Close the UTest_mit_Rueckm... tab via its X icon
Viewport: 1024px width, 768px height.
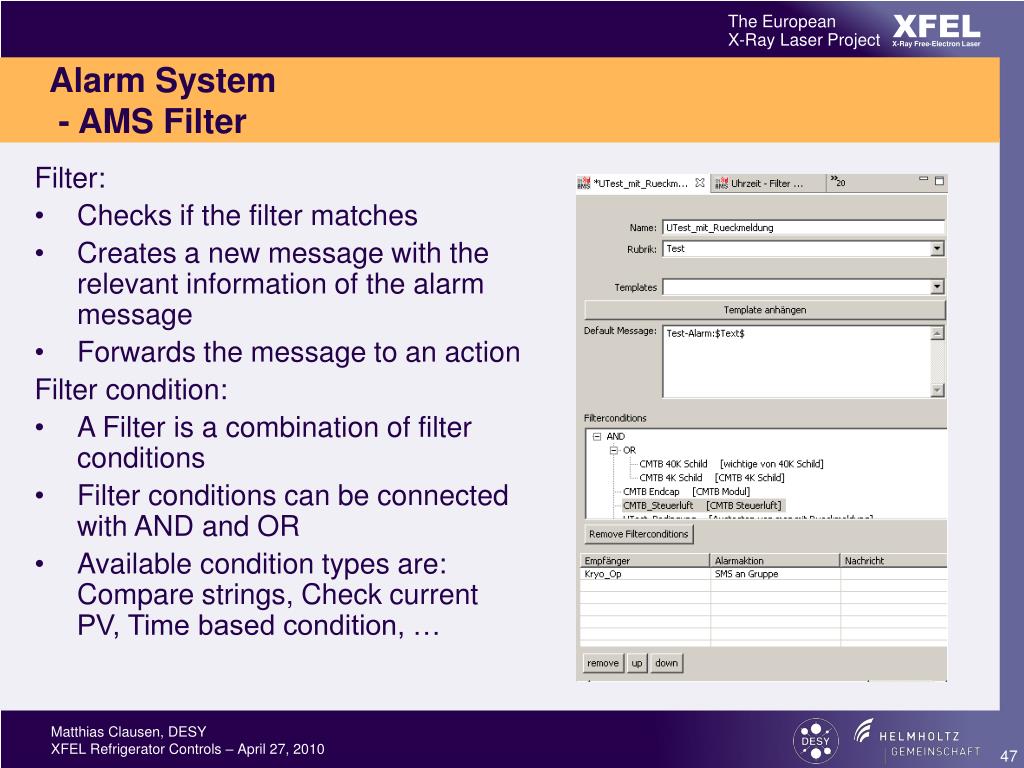[699, 183]
